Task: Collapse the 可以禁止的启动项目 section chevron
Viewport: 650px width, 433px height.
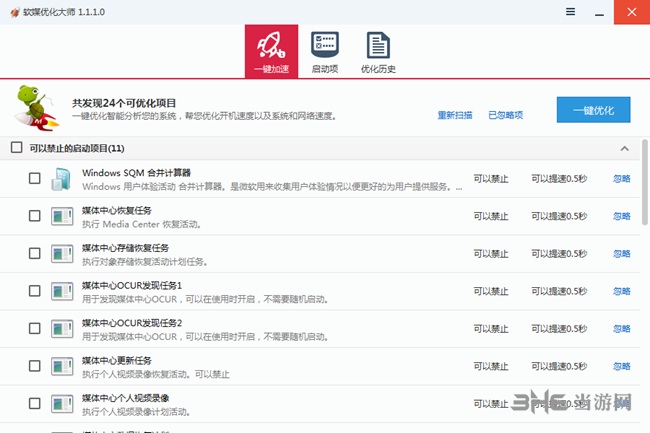Action: [x=625, y=148]
